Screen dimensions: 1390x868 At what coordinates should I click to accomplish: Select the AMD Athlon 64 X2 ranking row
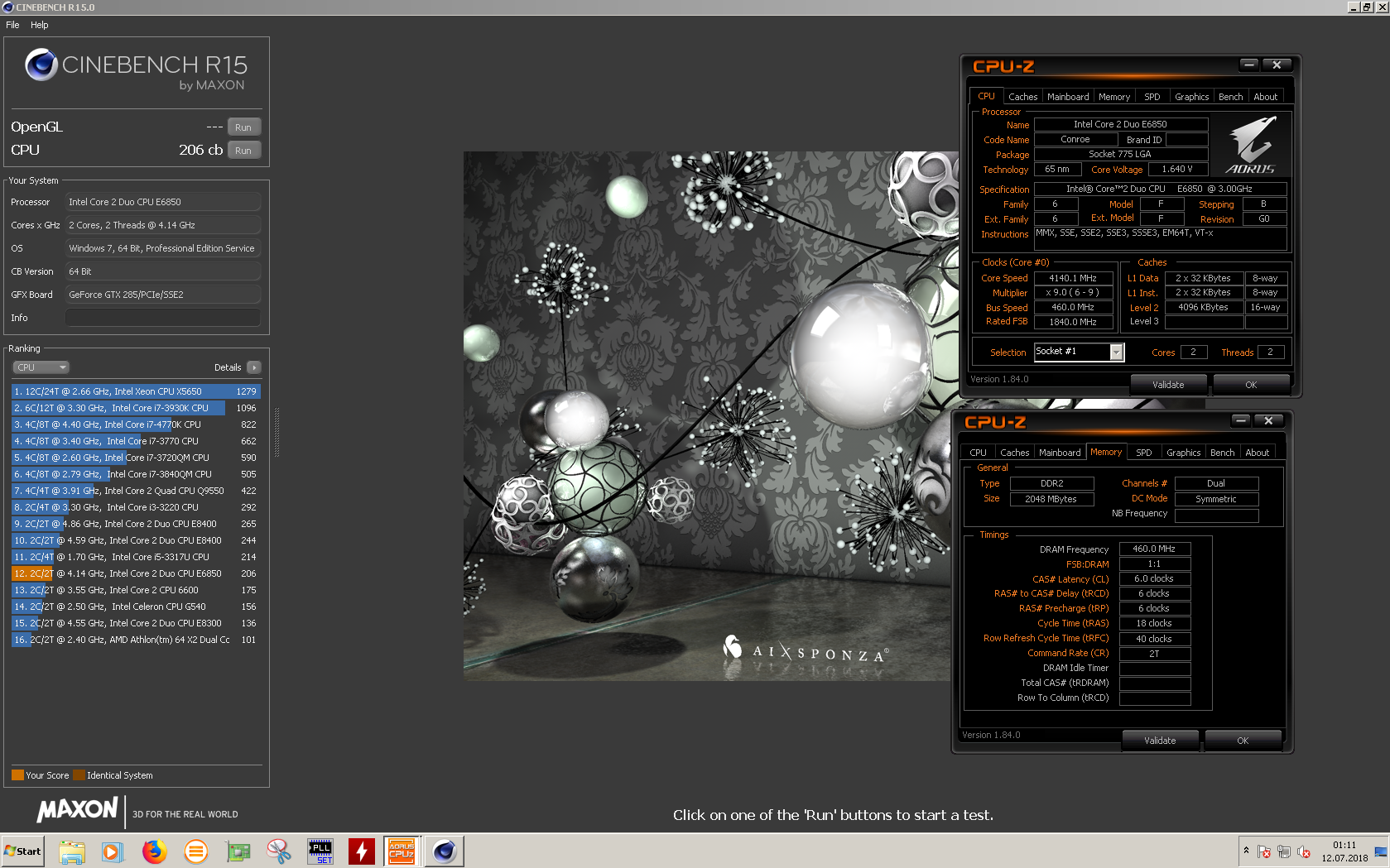136,640
